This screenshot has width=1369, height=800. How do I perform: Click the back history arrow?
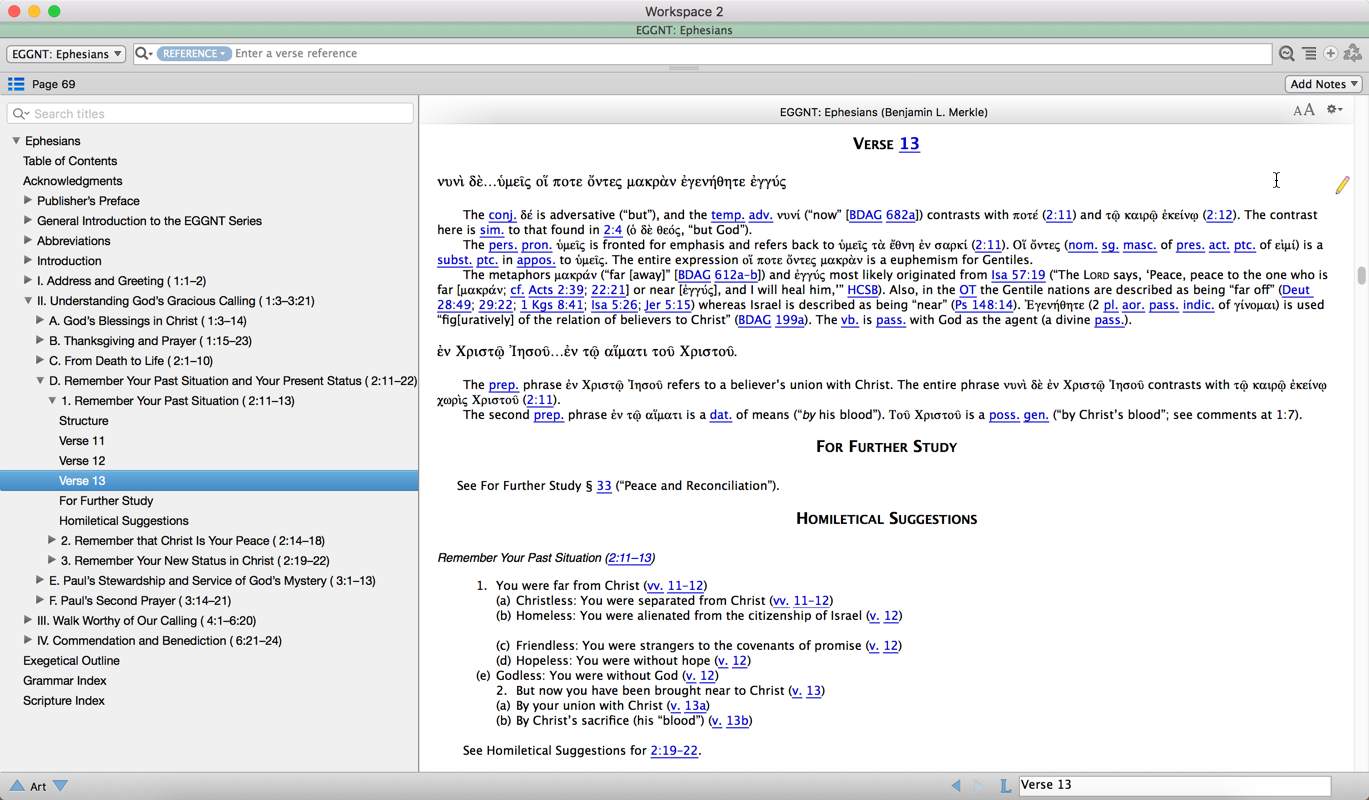[956, 786]
